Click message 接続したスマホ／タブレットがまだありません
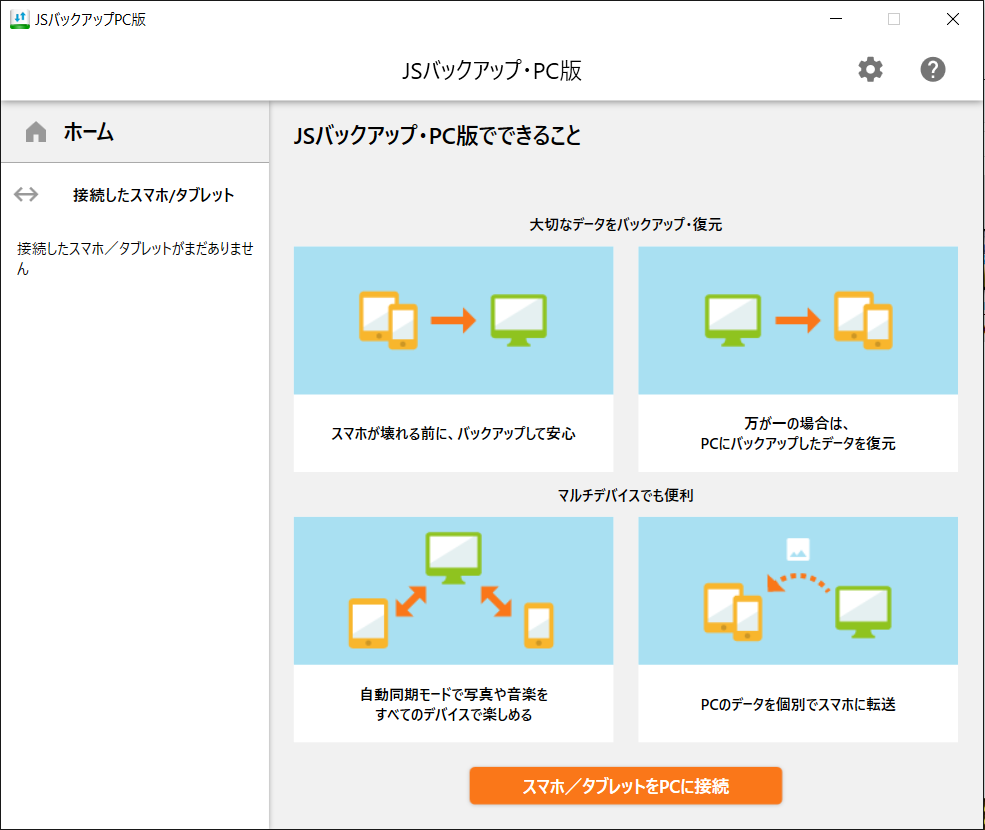This screenshot has width=985, height=830. (x=135, y=258)
